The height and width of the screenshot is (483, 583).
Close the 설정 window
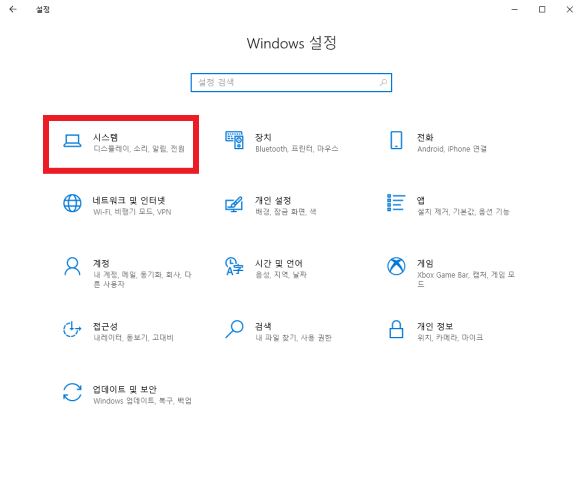(570, 9)
